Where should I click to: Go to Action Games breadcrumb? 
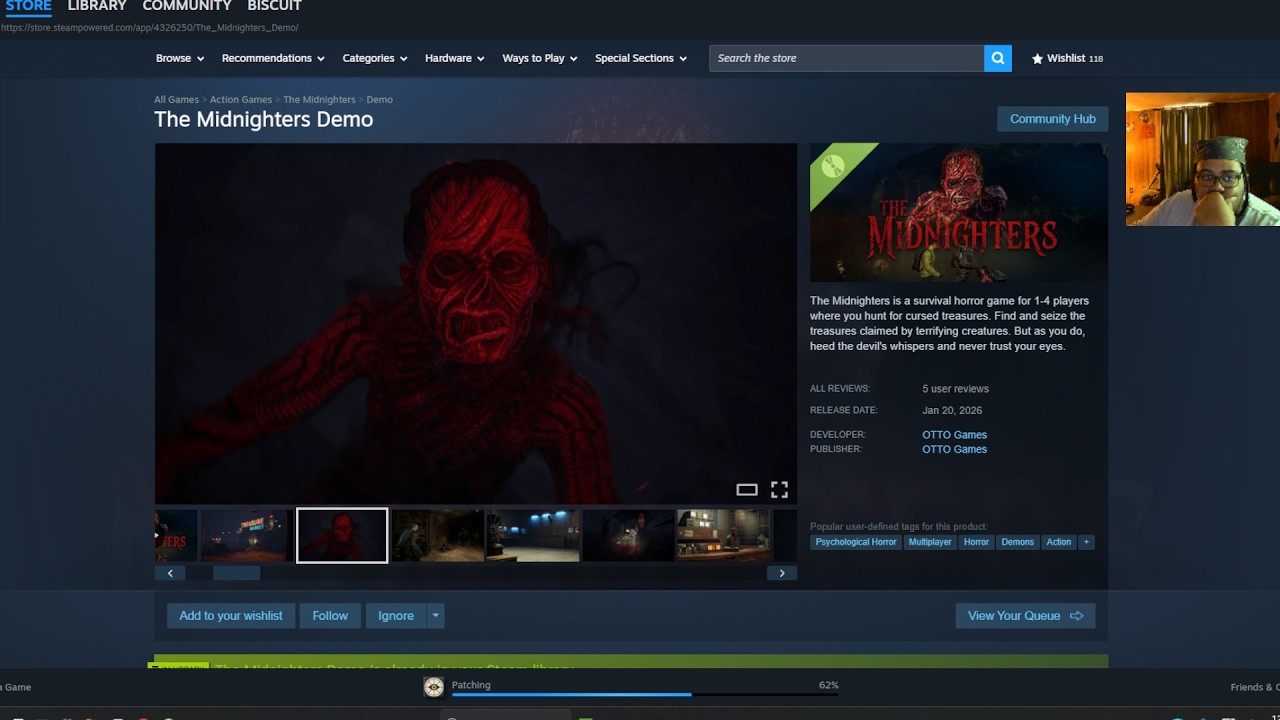pos(241,100)
